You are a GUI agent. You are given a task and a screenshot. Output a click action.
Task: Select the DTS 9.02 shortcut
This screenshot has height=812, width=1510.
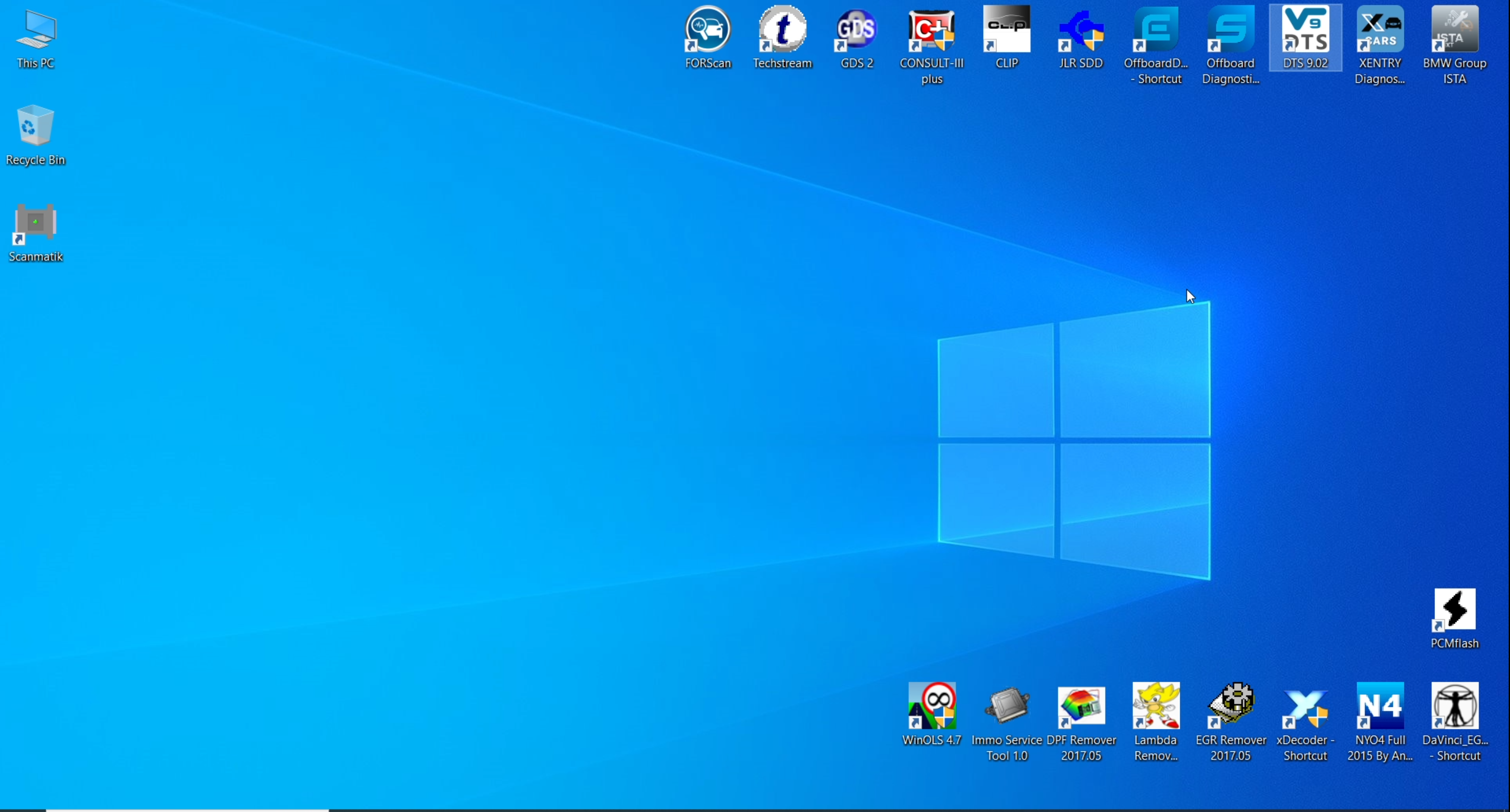pos(1306,29)
